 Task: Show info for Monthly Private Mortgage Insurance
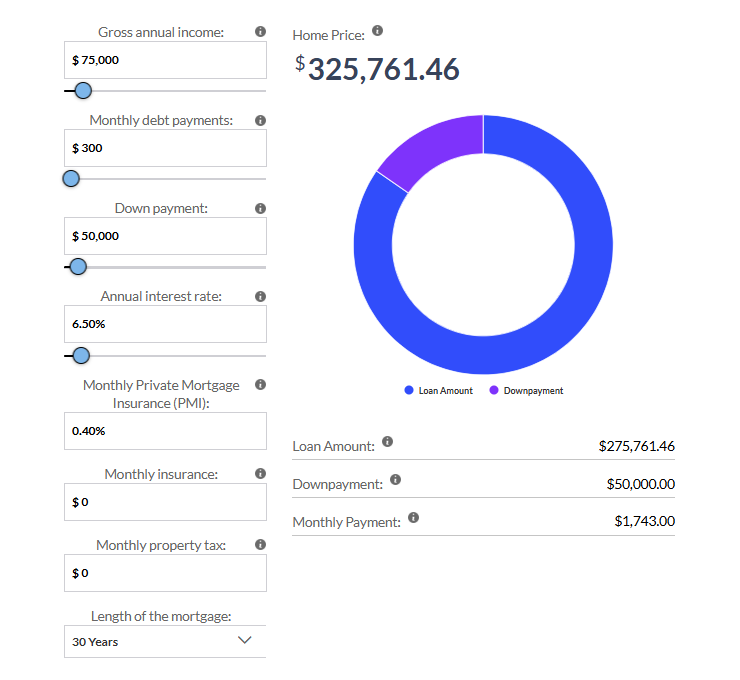[x=260, y=384]
